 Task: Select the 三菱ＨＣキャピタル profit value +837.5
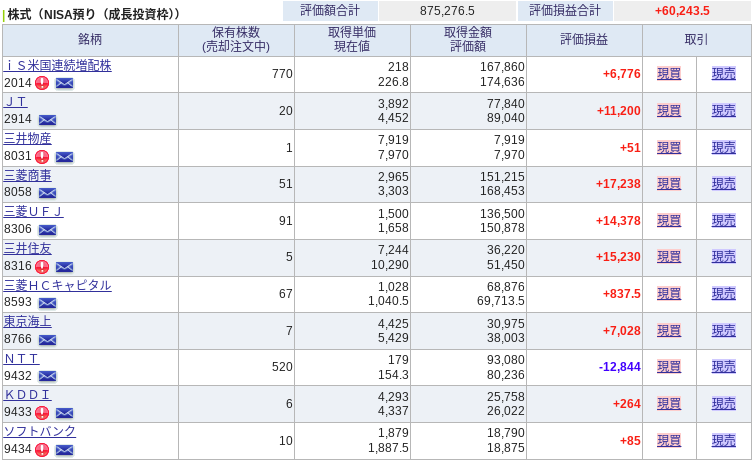(x=622, y=294)
